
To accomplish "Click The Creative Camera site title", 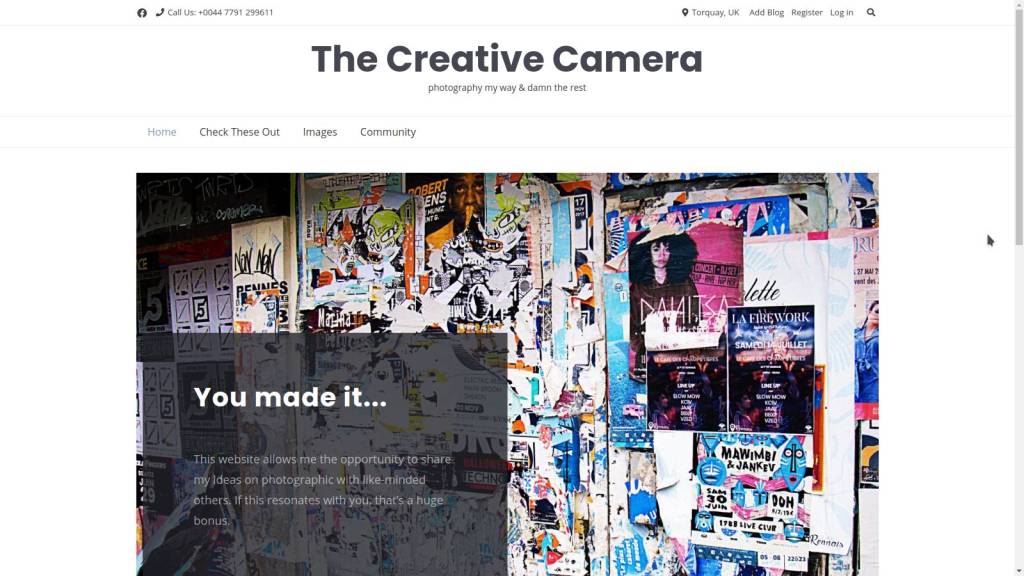I will 507,59.
